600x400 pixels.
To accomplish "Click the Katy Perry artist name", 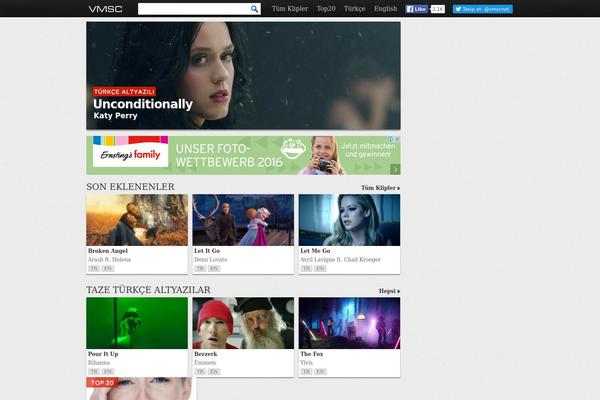I will (115, 115).
